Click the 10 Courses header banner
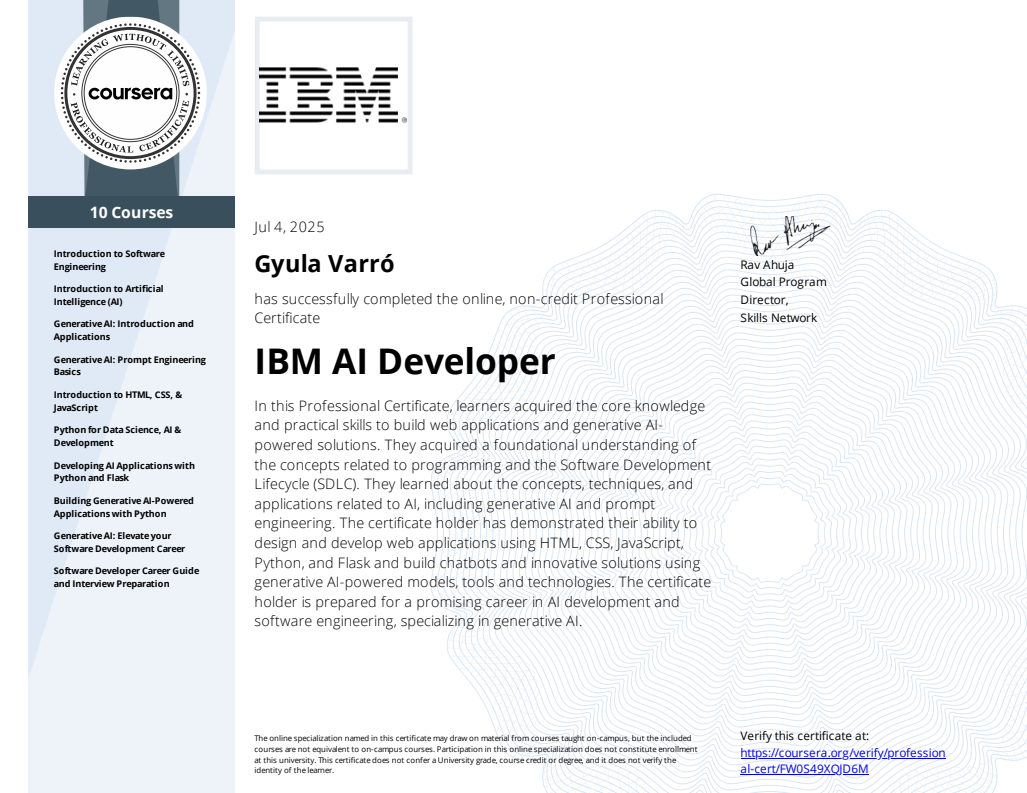This screenshot has height=793, width=1027. [x=131, y=212]
